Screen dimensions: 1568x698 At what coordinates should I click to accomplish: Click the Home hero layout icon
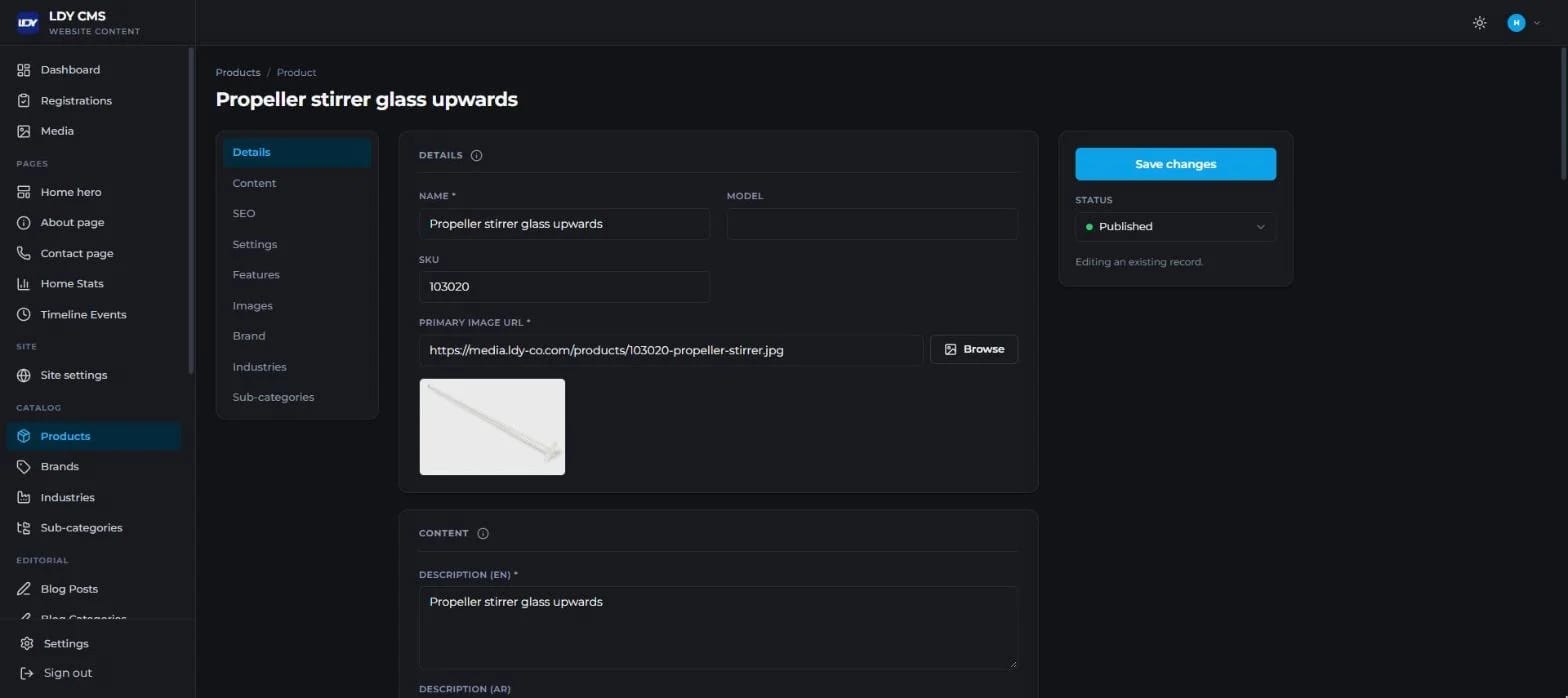pos(24,192)
